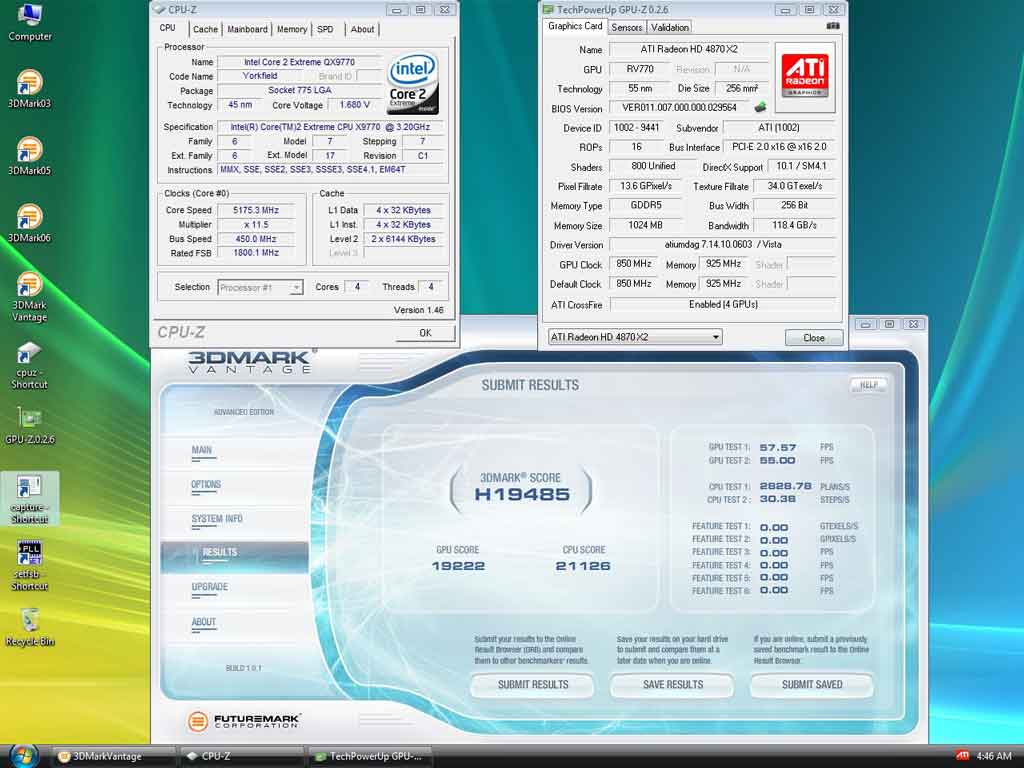This screenshot has height=768, width=1024.
Task: Click the GPU-Z BIOS save chip icon
Action: click(x=760, y=107)
